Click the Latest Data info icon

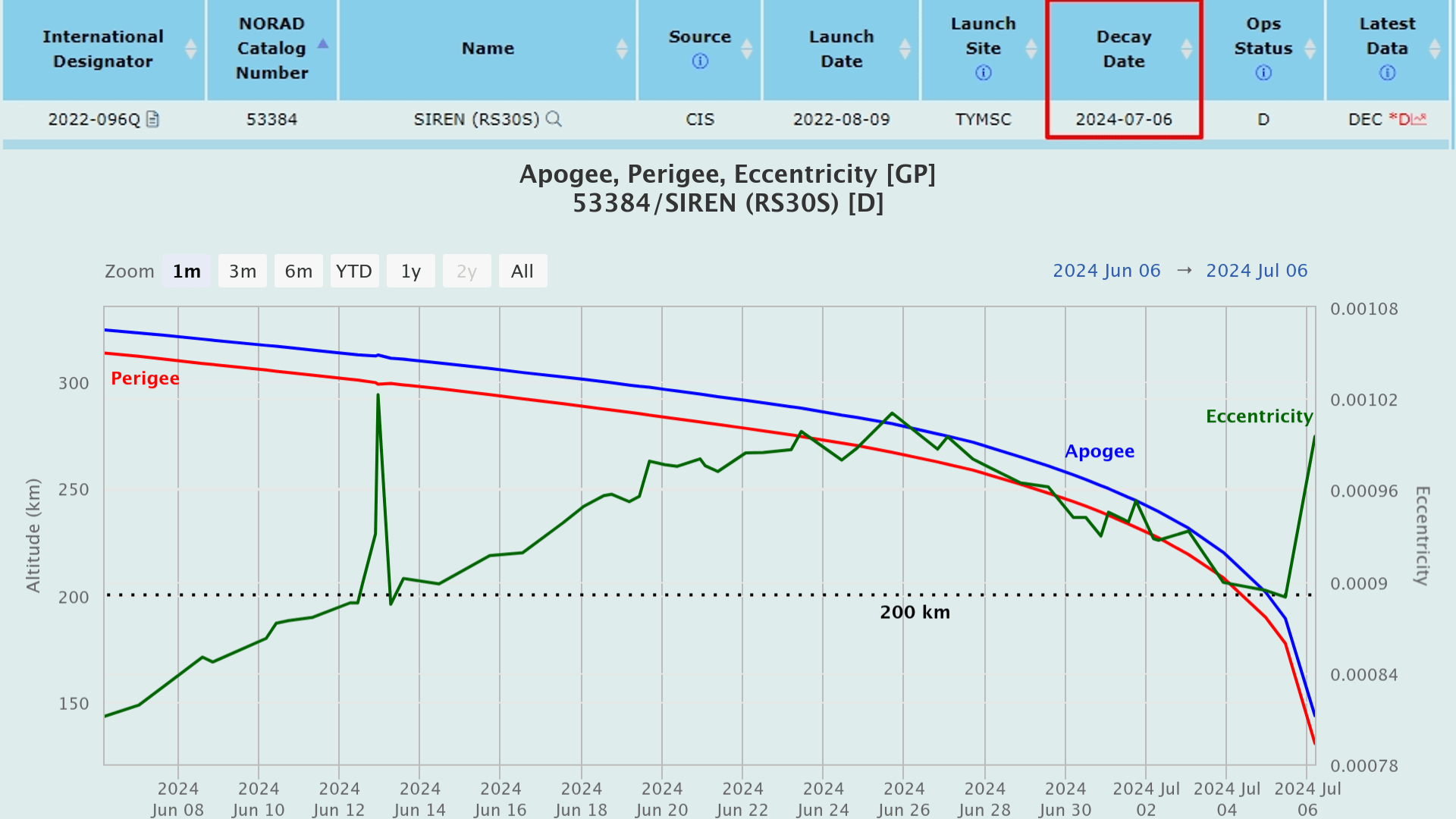click(1387, 73)
